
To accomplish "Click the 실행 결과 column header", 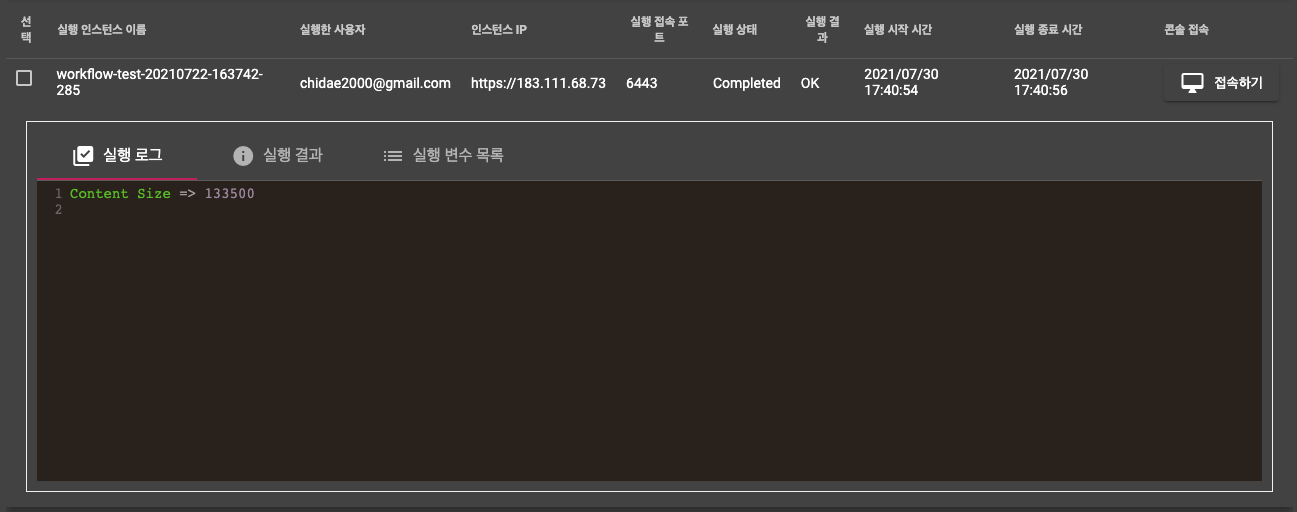I will point(822,29).
